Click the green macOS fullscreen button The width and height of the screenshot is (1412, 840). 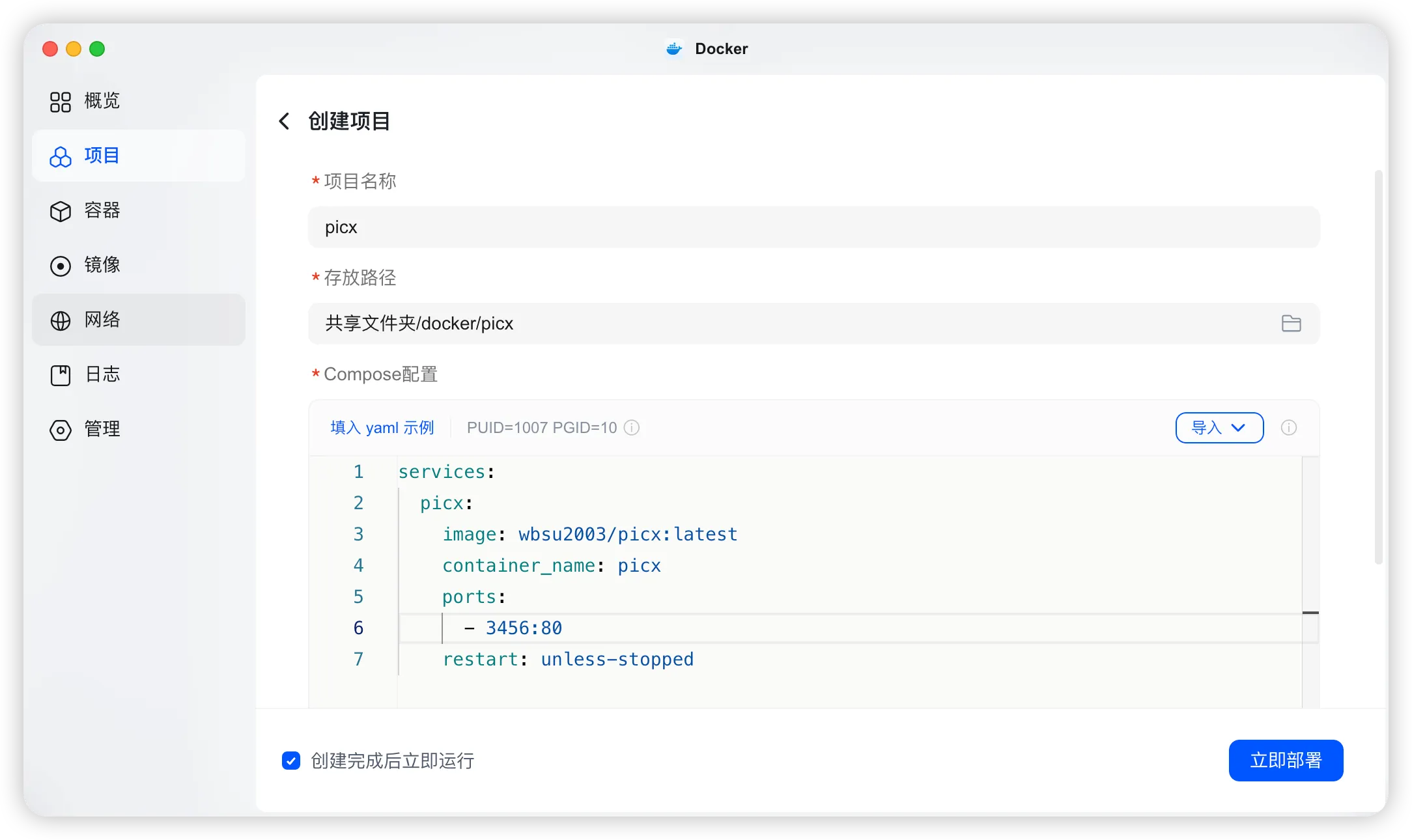click(97, 49)
